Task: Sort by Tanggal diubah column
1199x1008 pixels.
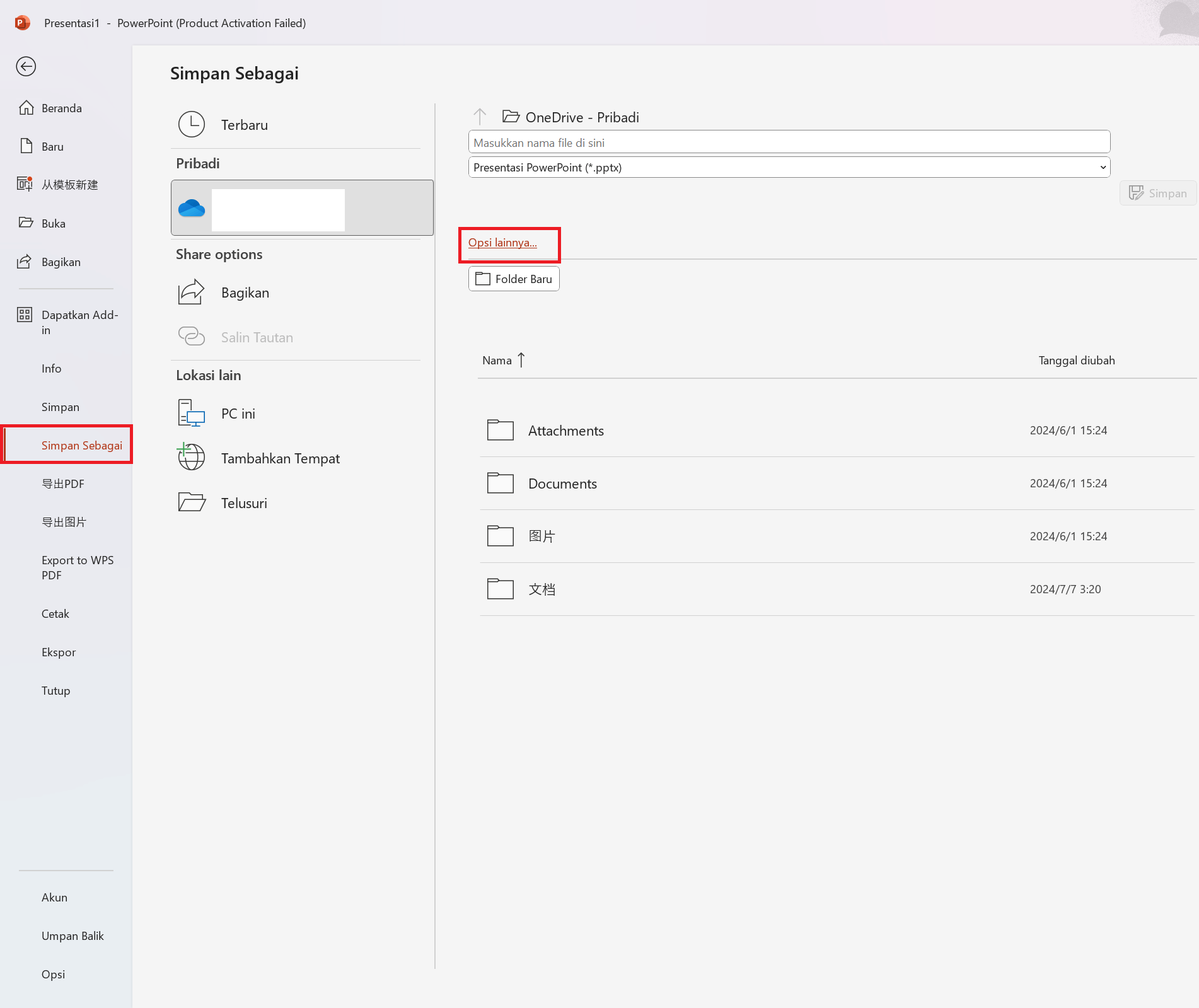Action: point(1076,360)
